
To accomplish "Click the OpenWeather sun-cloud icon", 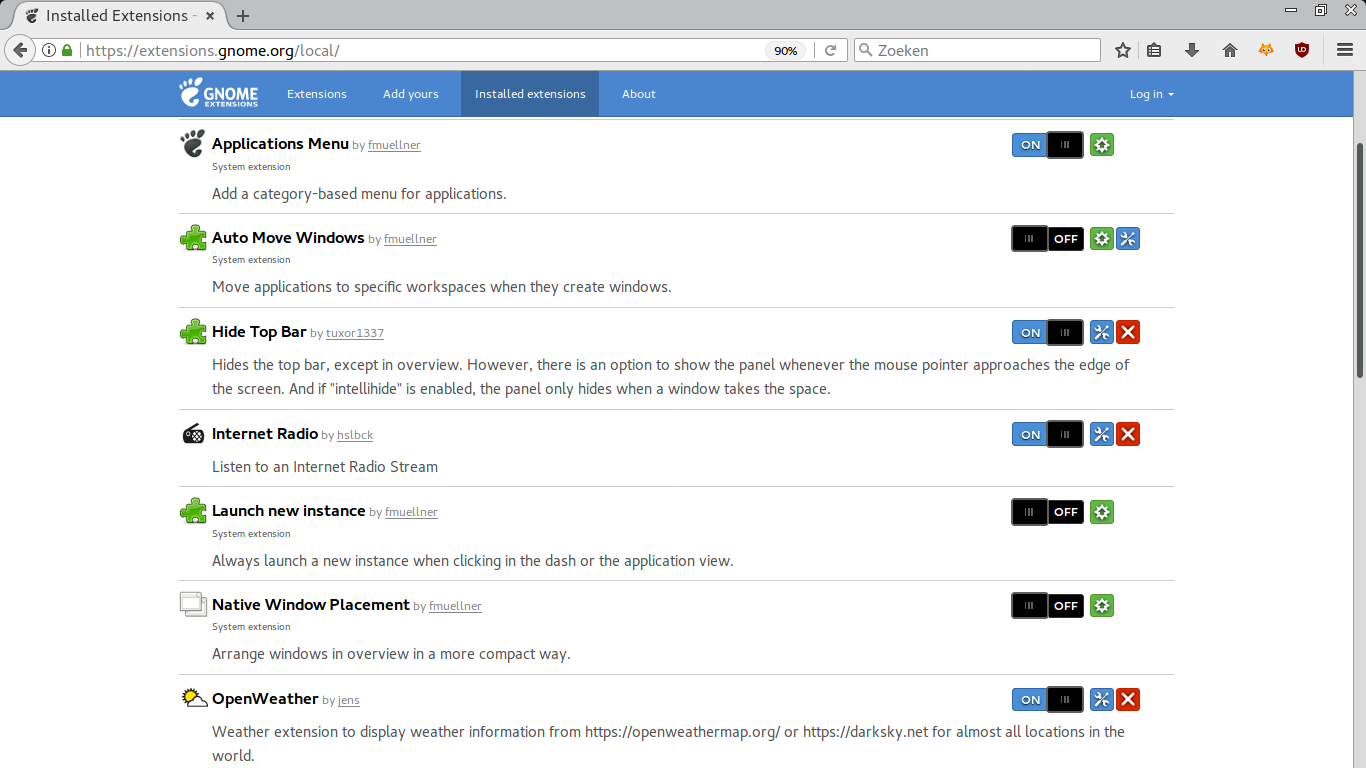I will (x=194, y=698).
